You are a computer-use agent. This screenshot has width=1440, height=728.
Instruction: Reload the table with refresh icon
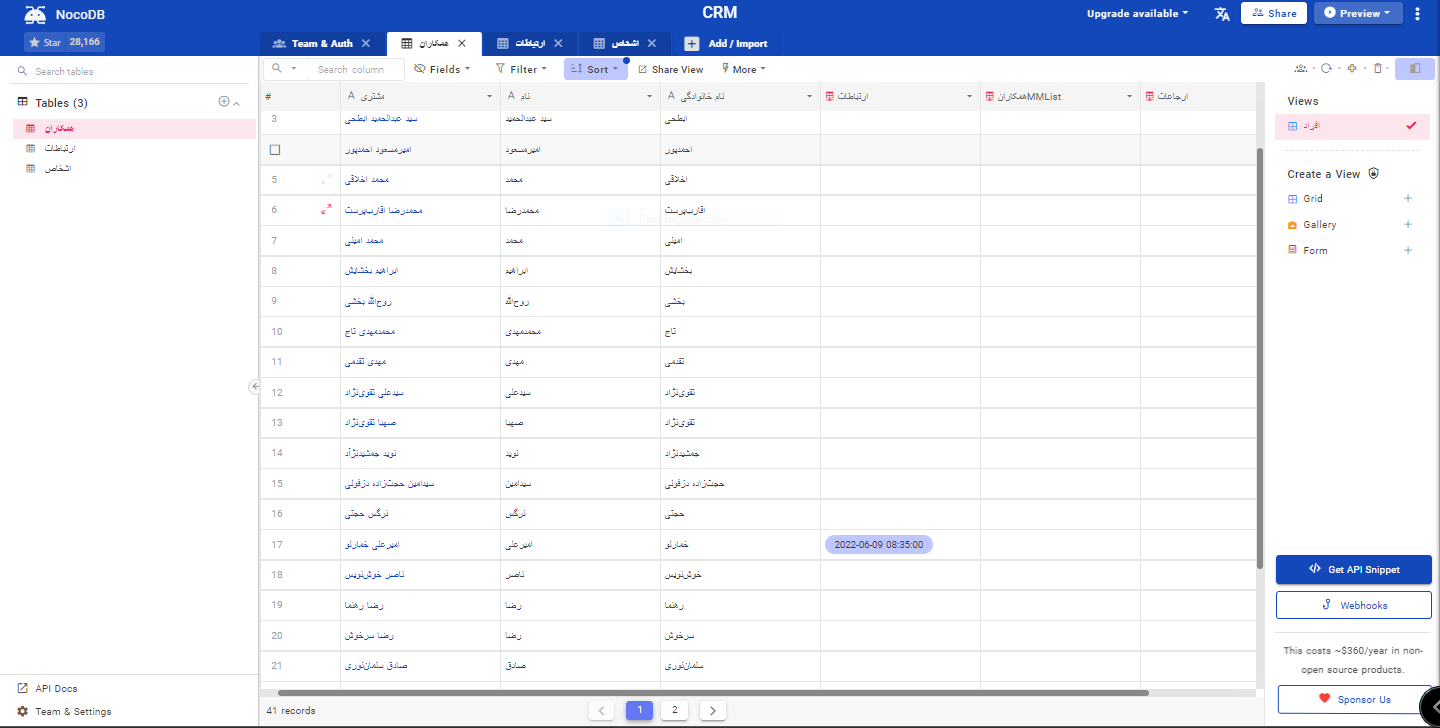[1326, 69]
